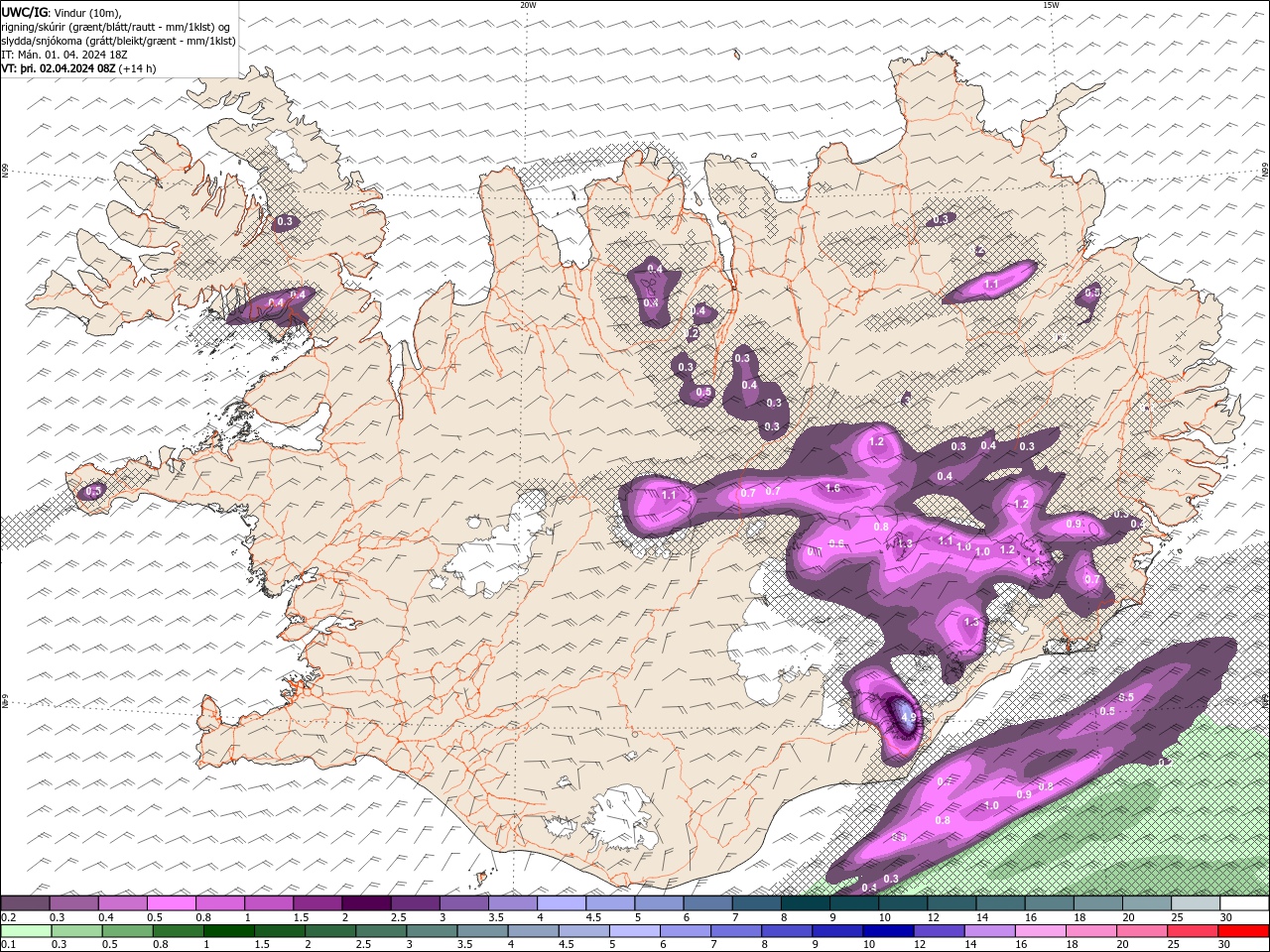Select the top-row purple swatch labeled 0.3
1270x952 pixels.
tap(73, 903)
